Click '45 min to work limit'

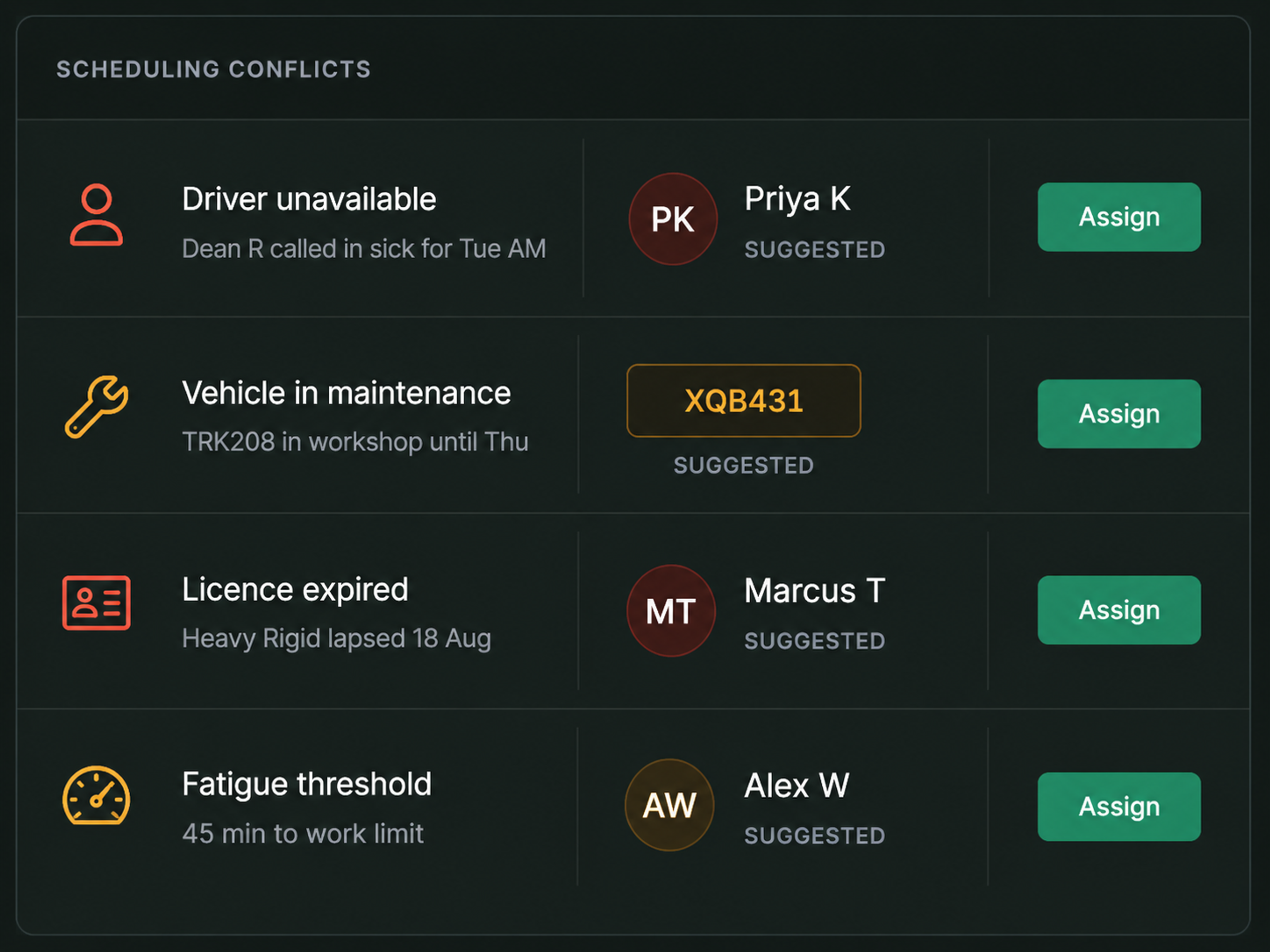[x=303, y=834]
